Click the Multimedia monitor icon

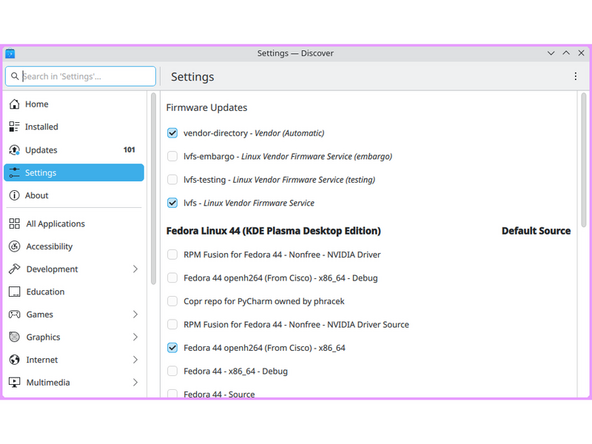[x=14, y=382]
